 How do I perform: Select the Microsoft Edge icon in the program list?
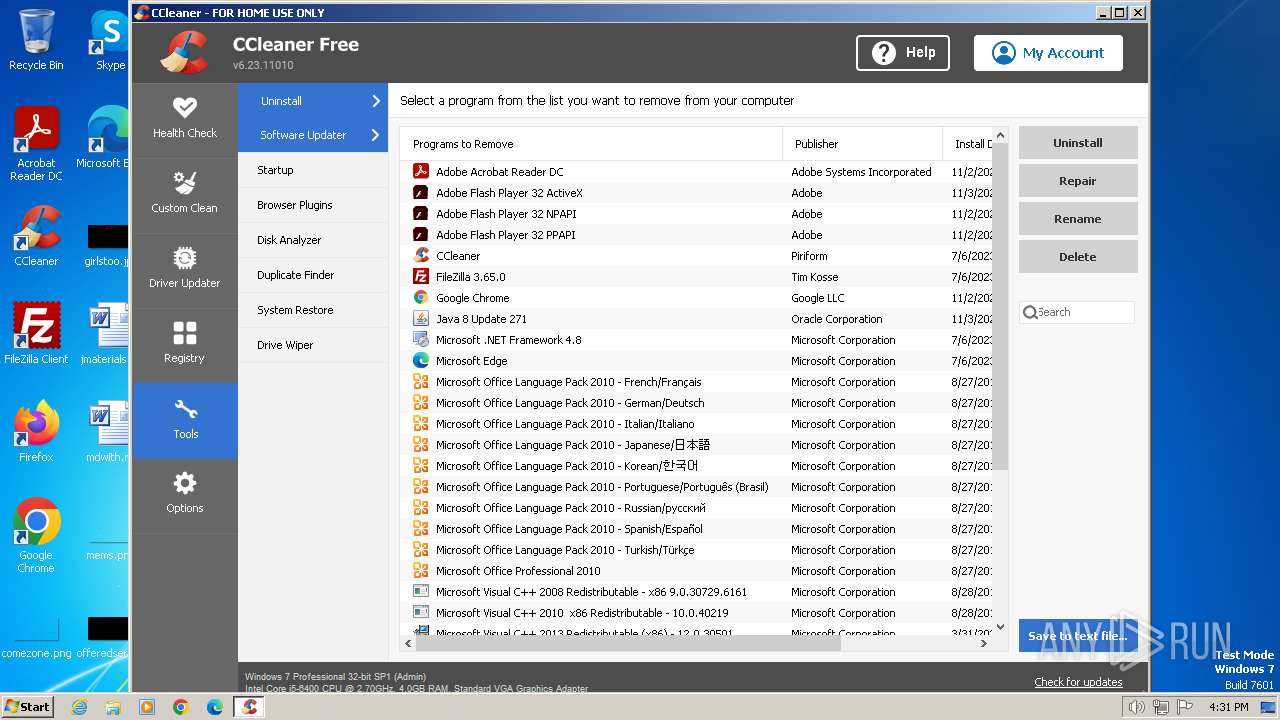point(421,361)
